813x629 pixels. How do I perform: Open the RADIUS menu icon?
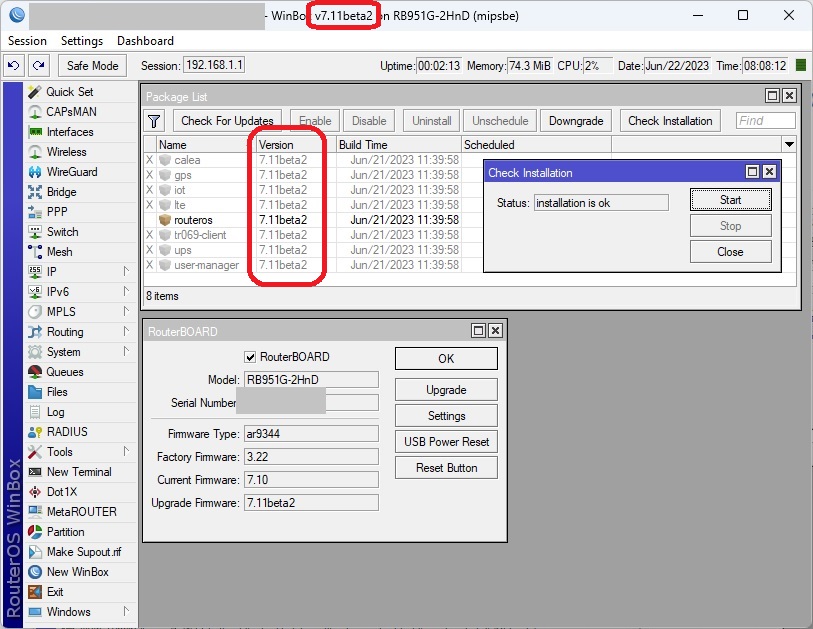point(35,431)
